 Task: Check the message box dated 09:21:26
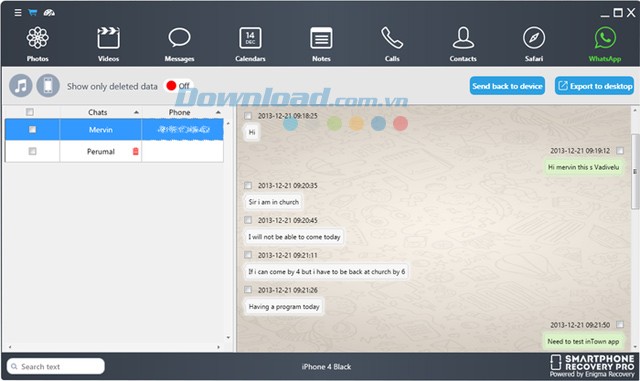point(248,290)
